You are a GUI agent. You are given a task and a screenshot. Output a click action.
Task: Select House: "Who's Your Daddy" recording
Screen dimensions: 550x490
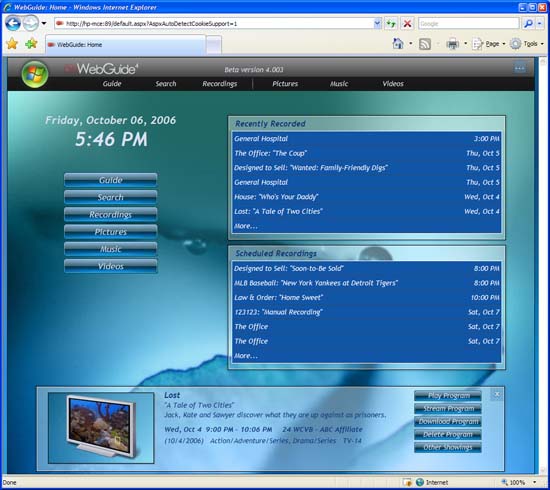pos(367,197)
